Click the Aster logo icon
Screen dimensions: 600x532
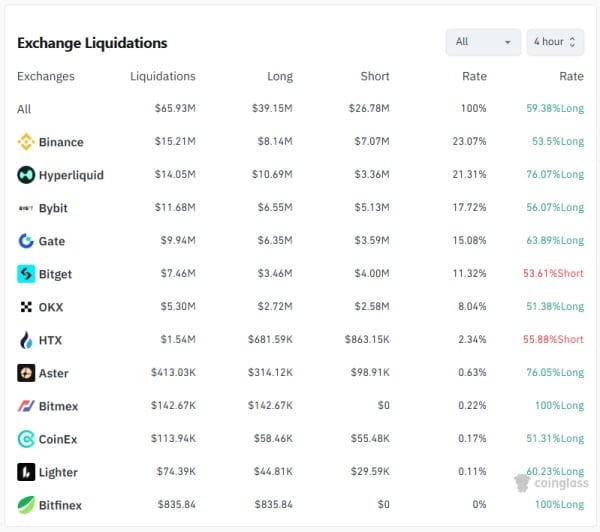pos(26,373)
